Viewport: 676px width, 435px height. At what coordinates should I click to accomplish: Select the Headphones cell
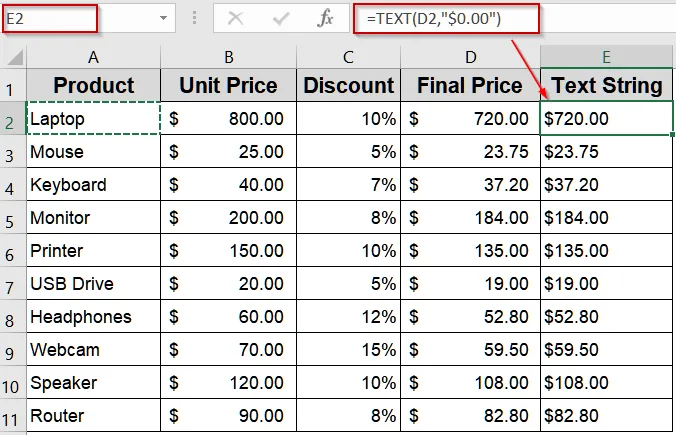pyautogui.click(x=94, y=316)
